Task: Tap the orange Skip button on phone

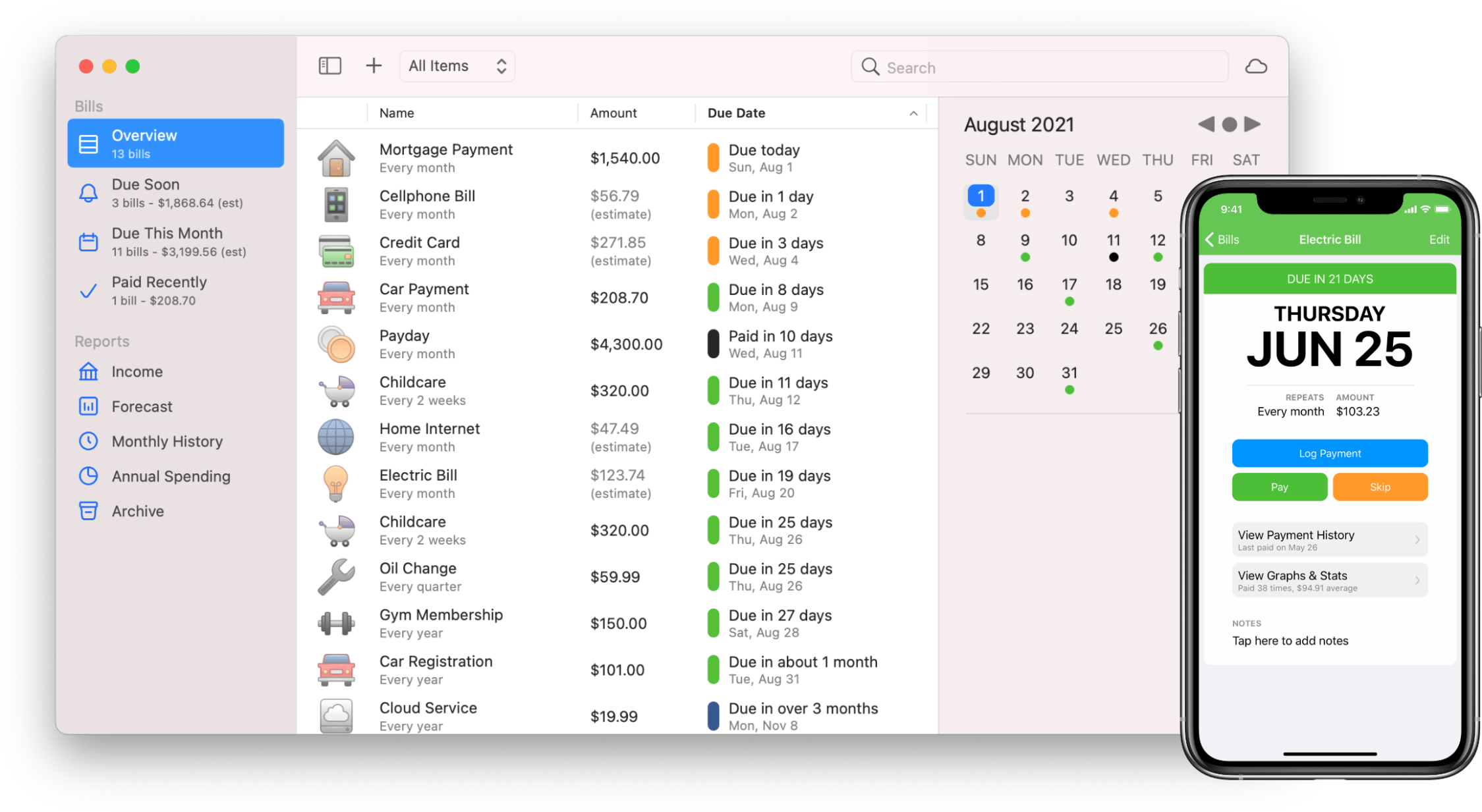Action: [1380, 487]
